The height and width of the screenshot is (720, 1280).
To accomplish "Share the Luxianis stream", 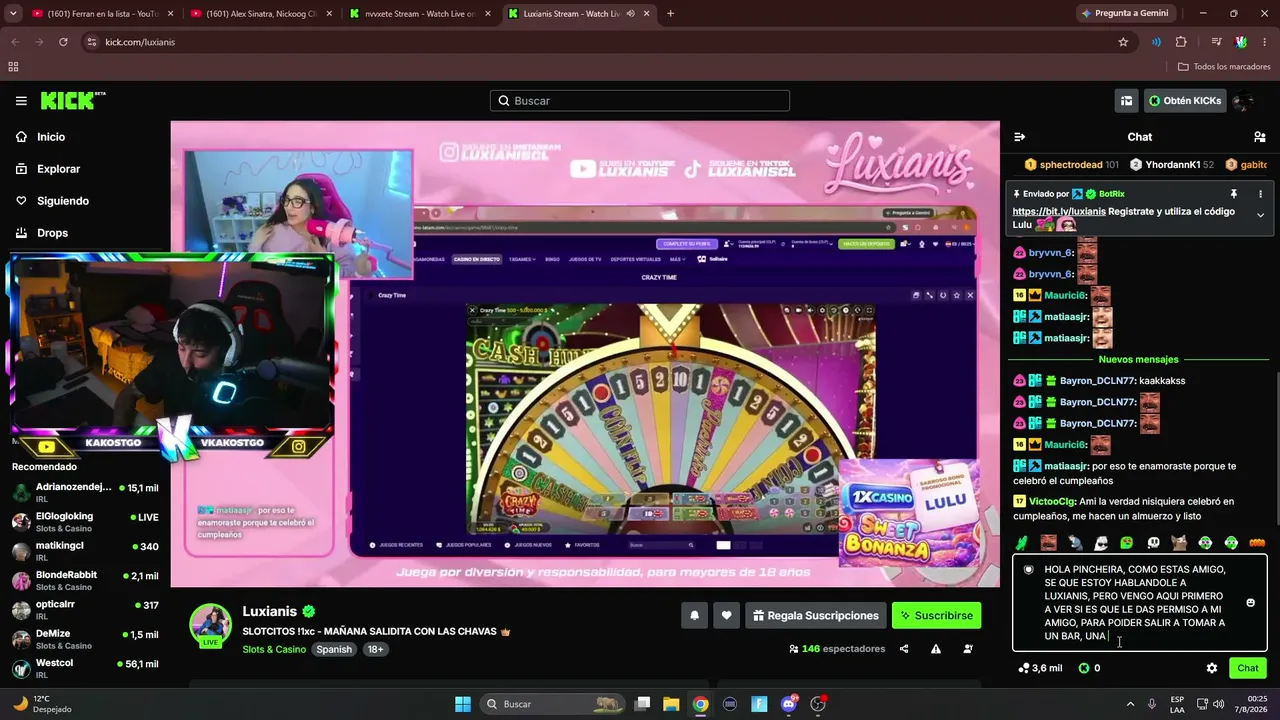I will point(904,649).
